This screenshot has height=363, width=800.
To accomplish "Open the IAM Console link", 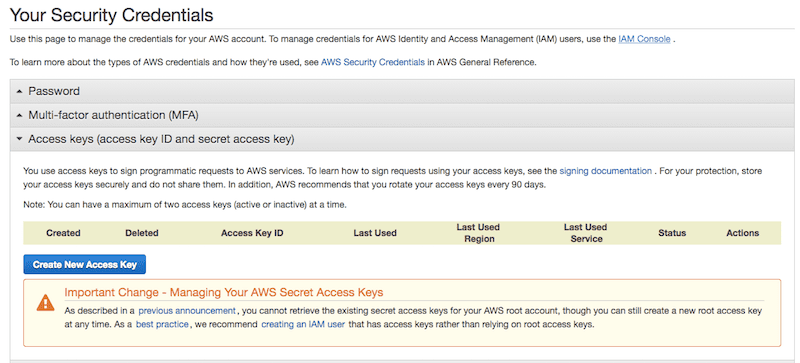I will point(644,39).
